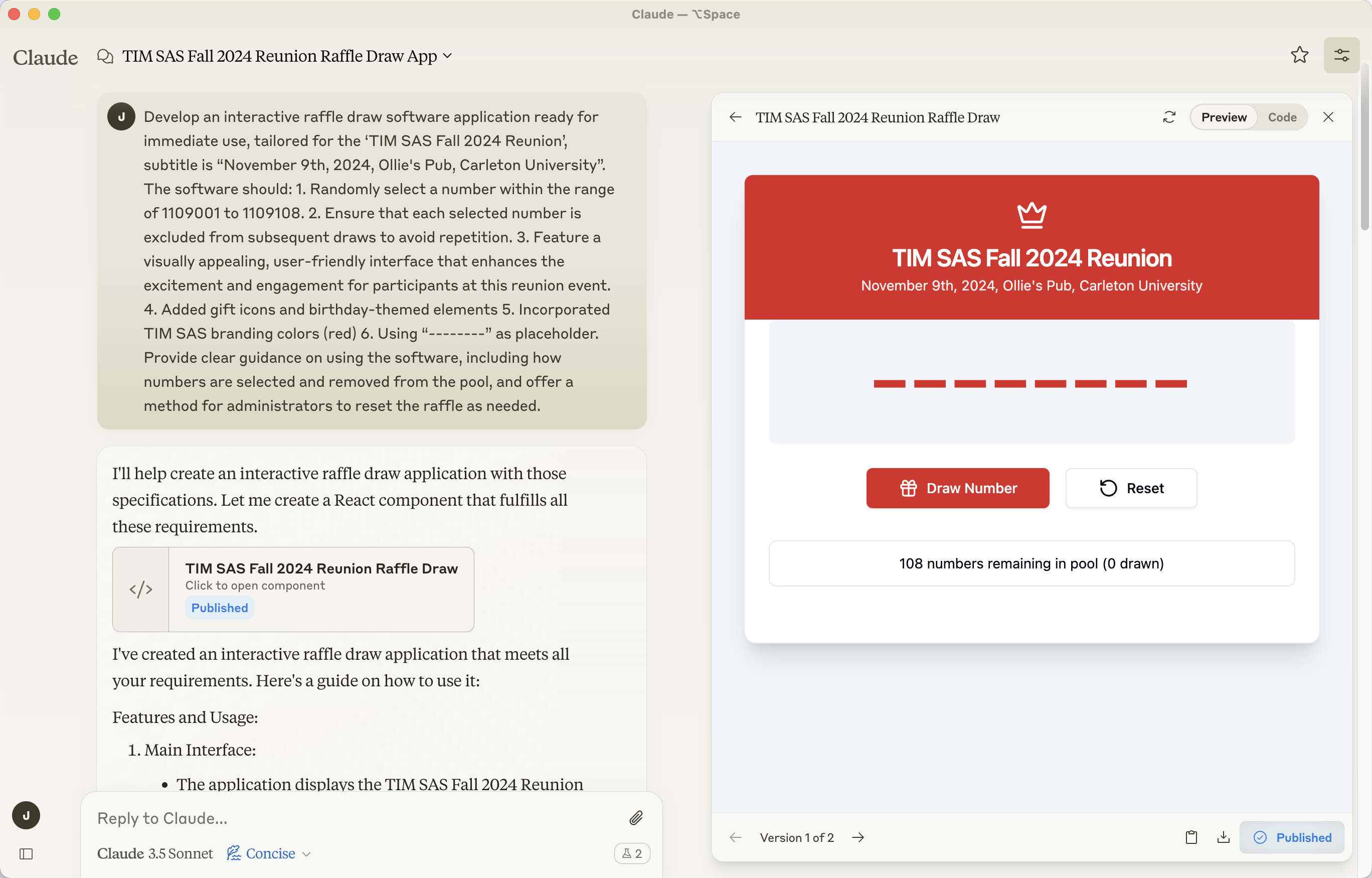Download the artifact file
Screen dimensions: 1372x878
point(1223,837)
